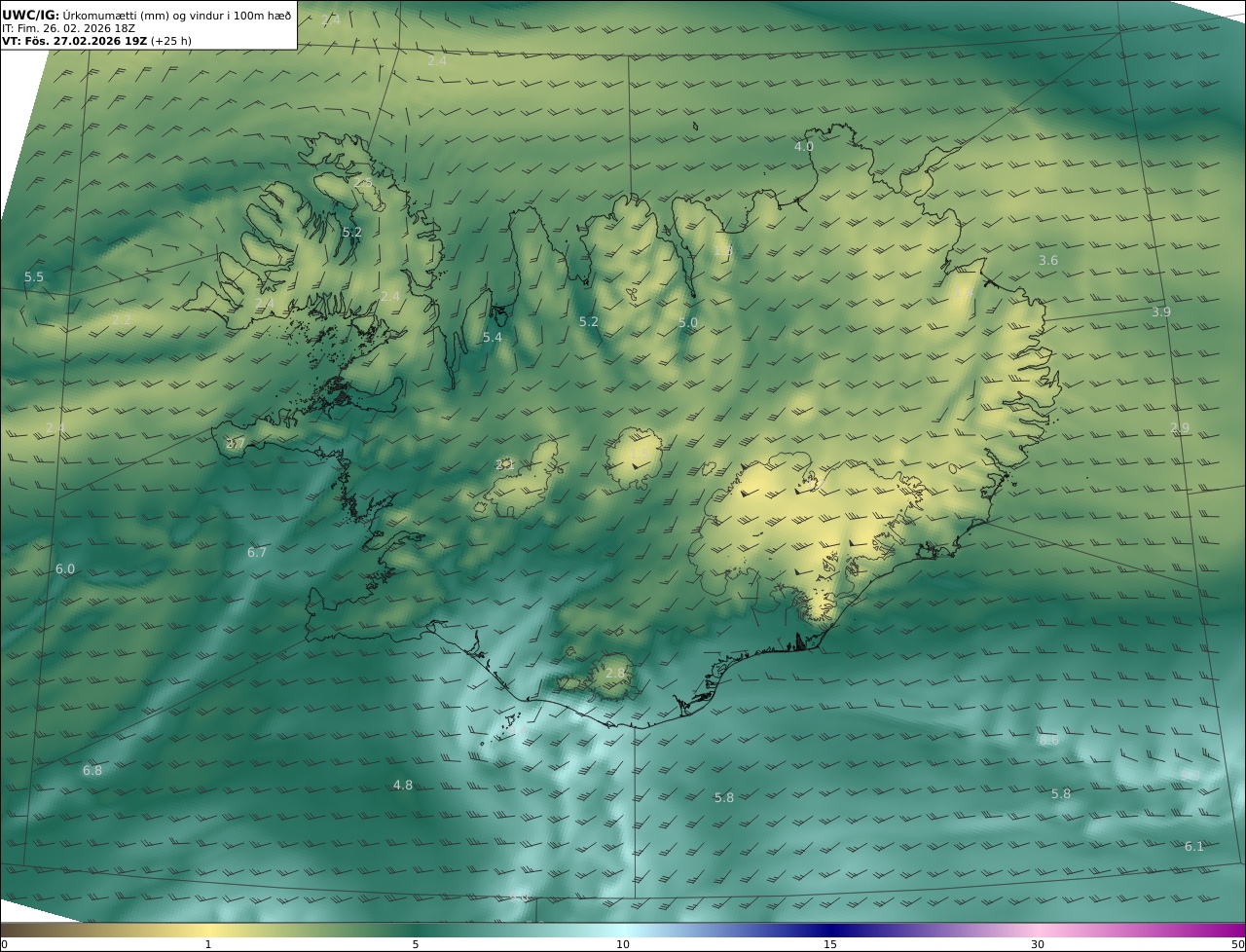Click the '3.6' value label
1246x952 pixels.
click(1047, 261)
